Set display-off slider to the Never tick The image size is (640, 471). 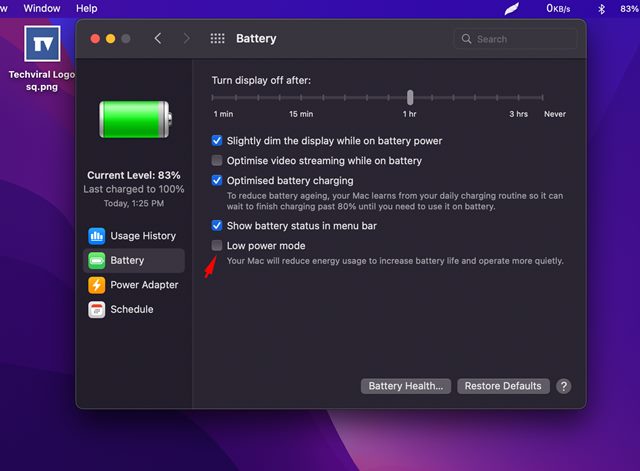(x=542, y=98)
